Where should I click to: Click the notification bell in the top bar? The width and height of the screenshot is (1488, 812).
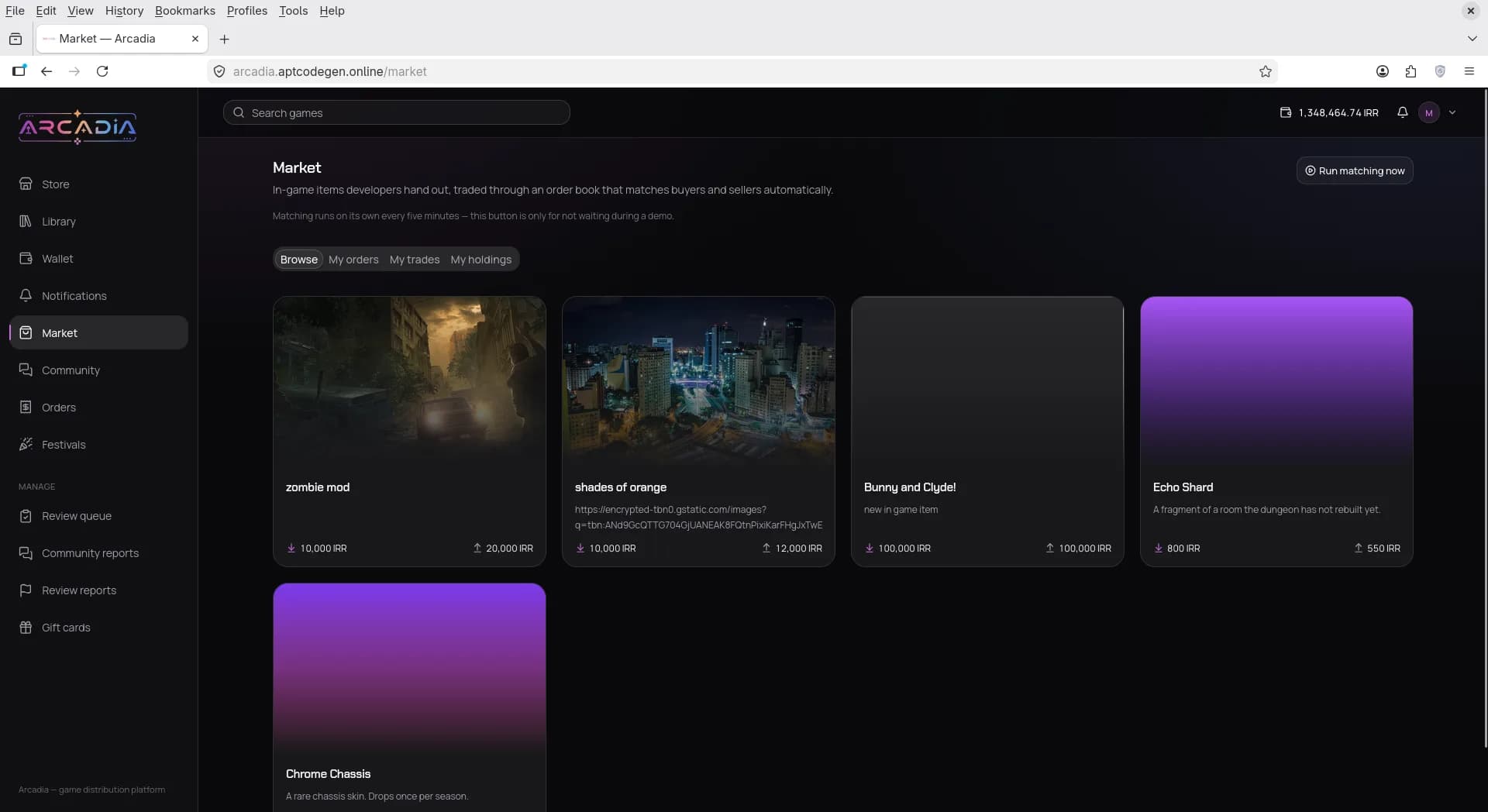pyautogui.click(x=1402, y=112)
